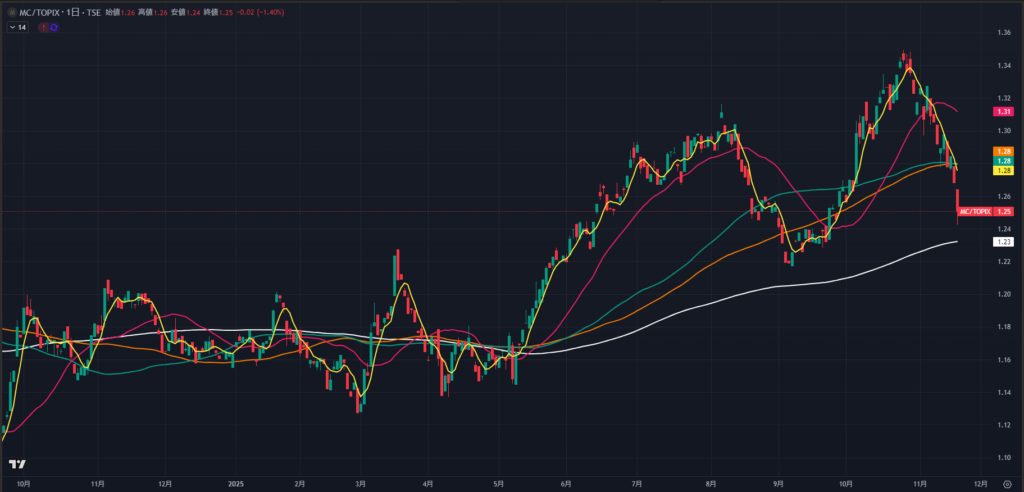Click the 1.36 level on price scale
Image resolution: width=1024 pixels, height=492 pixels.
(1004, 33)
